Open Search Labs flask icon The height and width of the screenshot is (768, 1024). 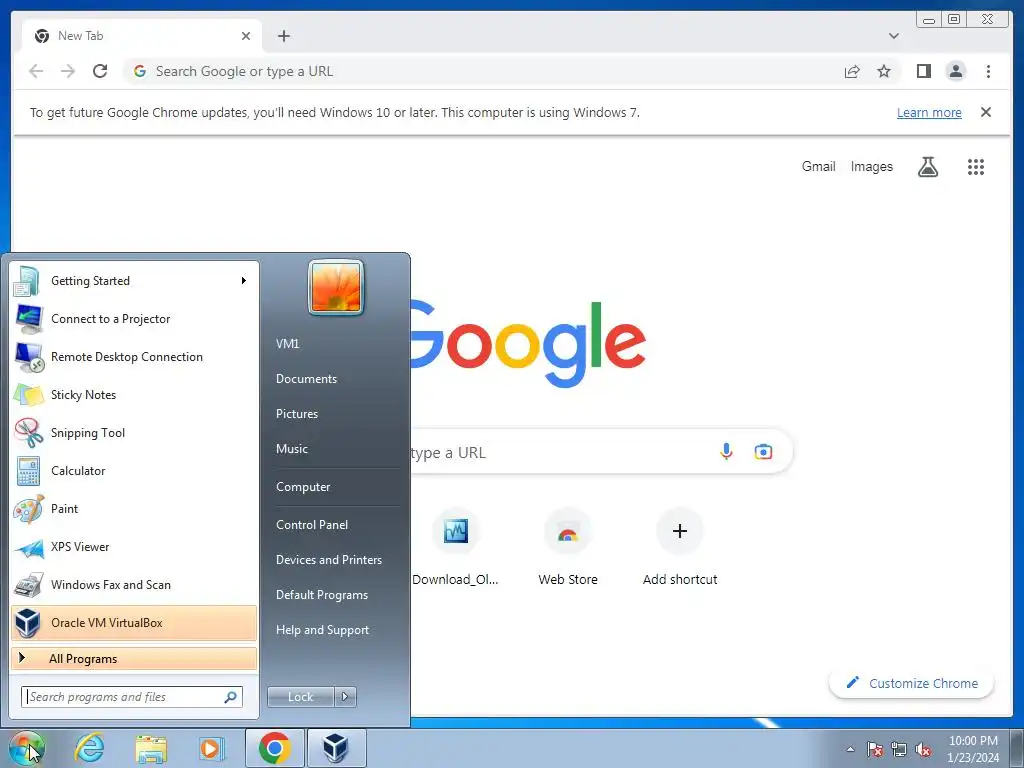click(x=927, y=167)
